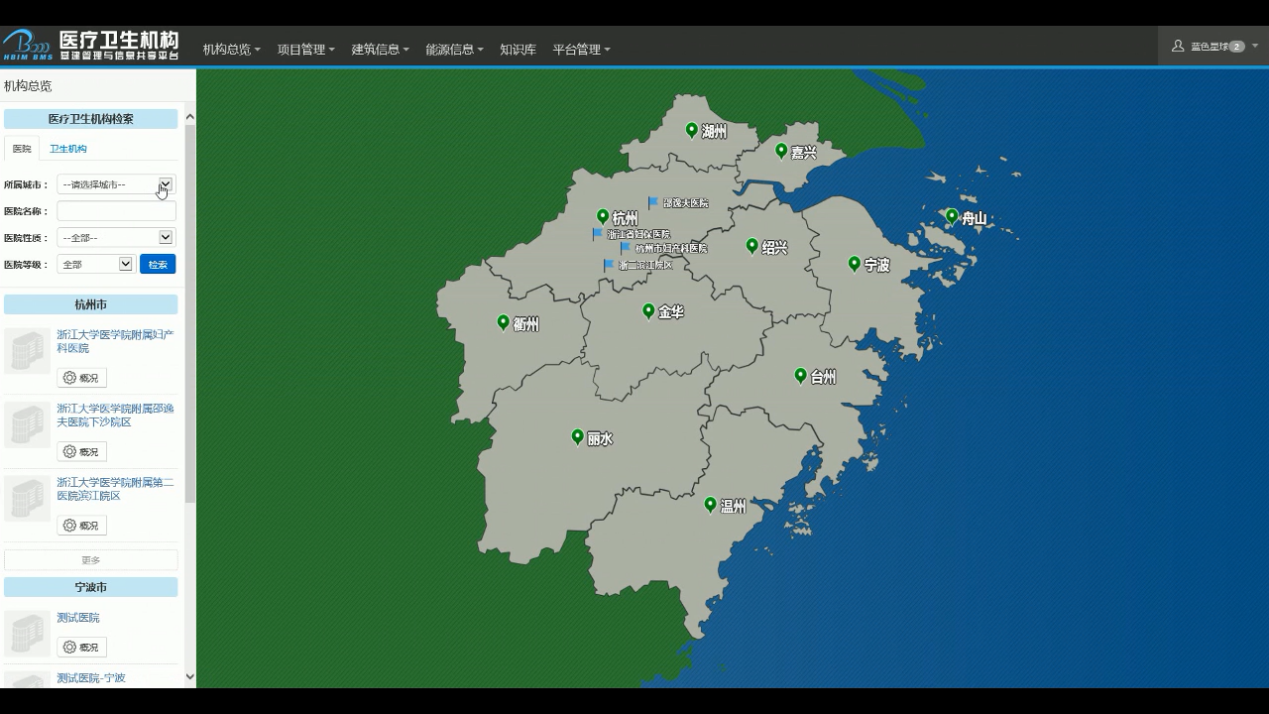Click the 医院名称 text input field

116,211
